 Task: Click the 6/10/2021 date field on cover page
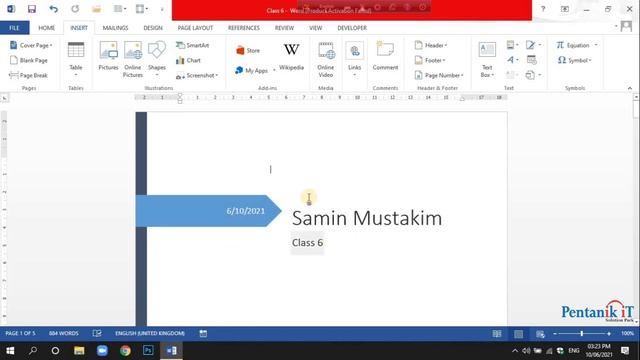[x=245, y=211]
